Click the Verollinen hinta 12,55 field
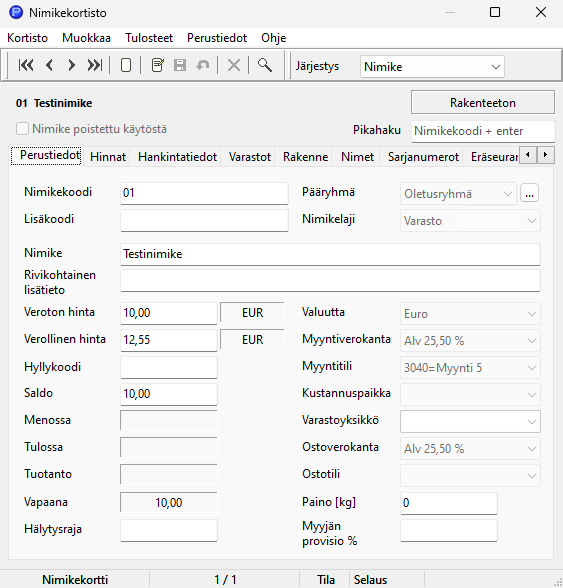Viewport: 563px width, 588px height. 168,340
